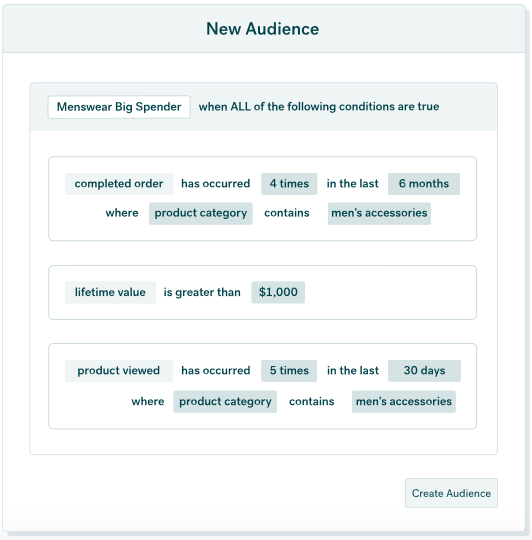Select the 30 days time window
Viewport: 532px width, 540px height.
424,371
